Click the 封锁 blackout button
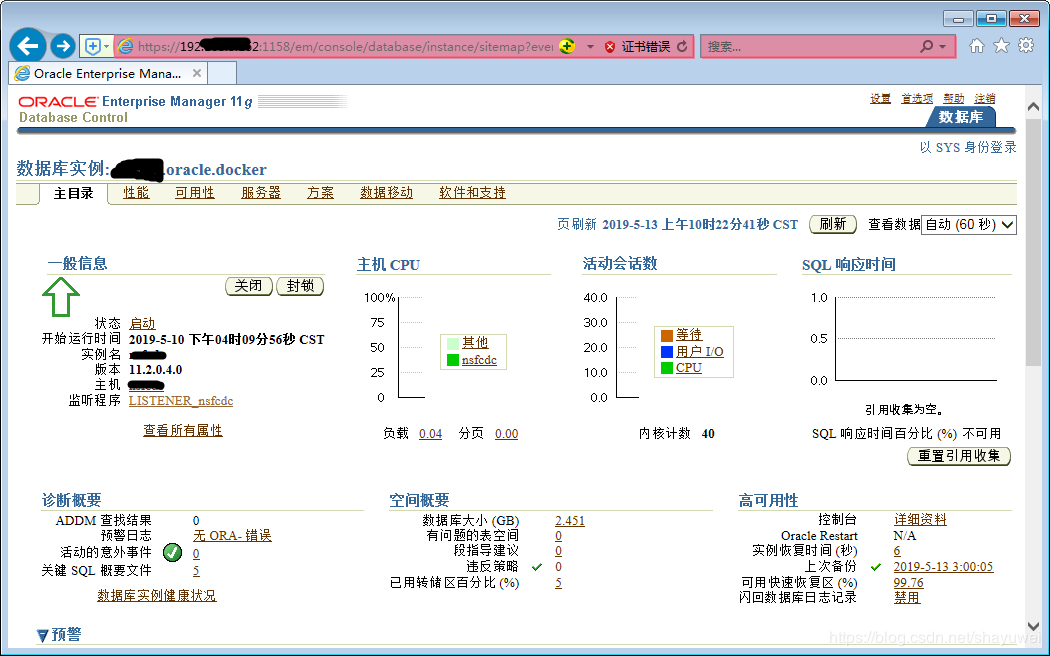Viewport: 1050px width, 656px height. click(x=300, y=286)
